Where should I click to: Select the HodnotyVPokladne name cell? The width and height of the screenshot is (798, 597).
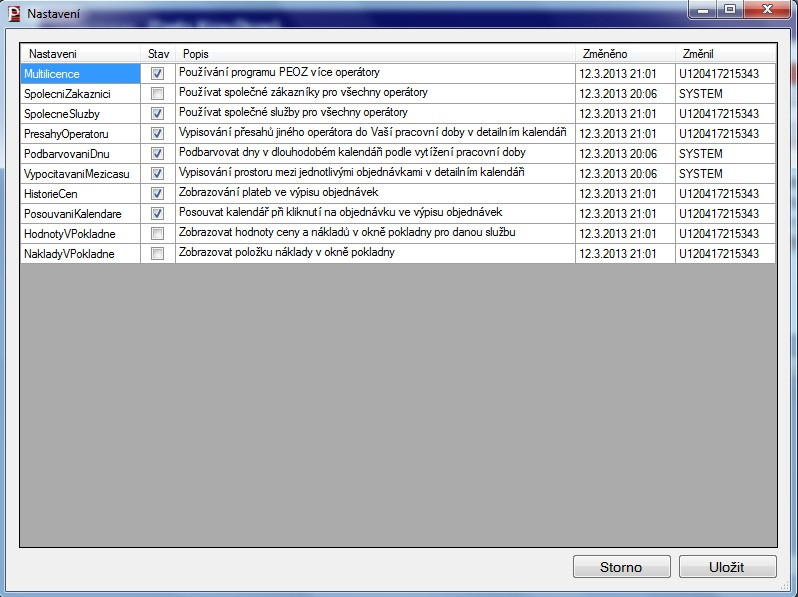[x=80, y=234]
